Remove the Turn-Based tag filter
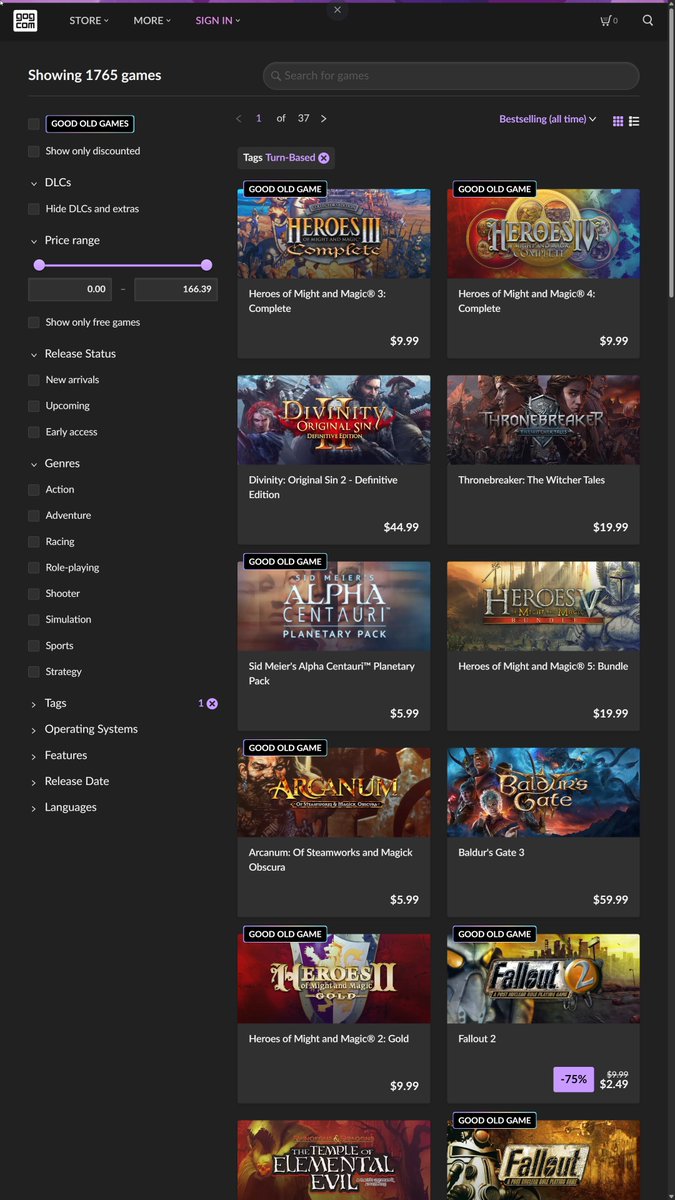 click(x=324, y=158)
